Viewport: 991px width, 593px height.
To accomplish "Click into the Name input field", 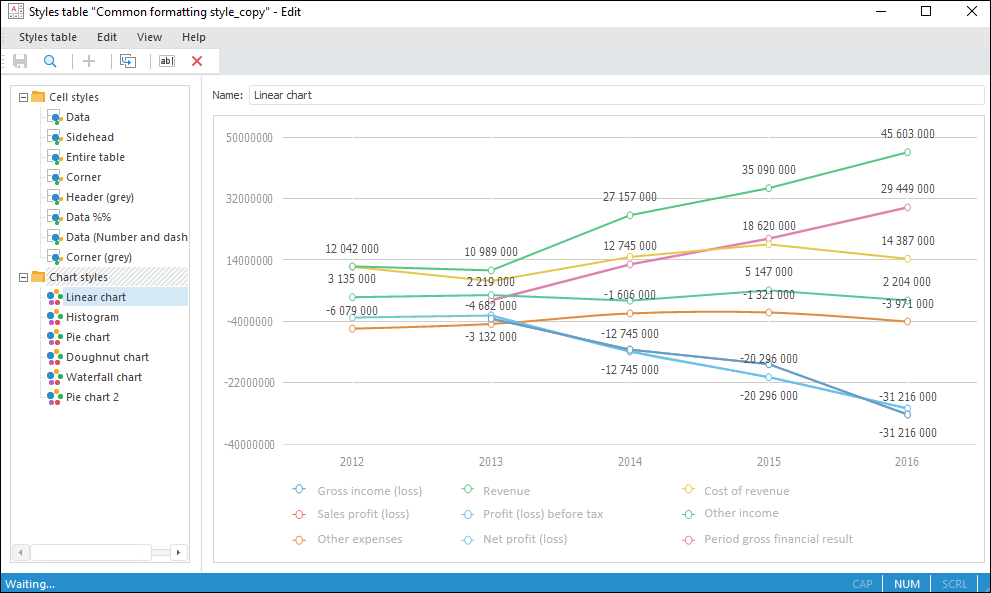I will [x=615, y=95].
